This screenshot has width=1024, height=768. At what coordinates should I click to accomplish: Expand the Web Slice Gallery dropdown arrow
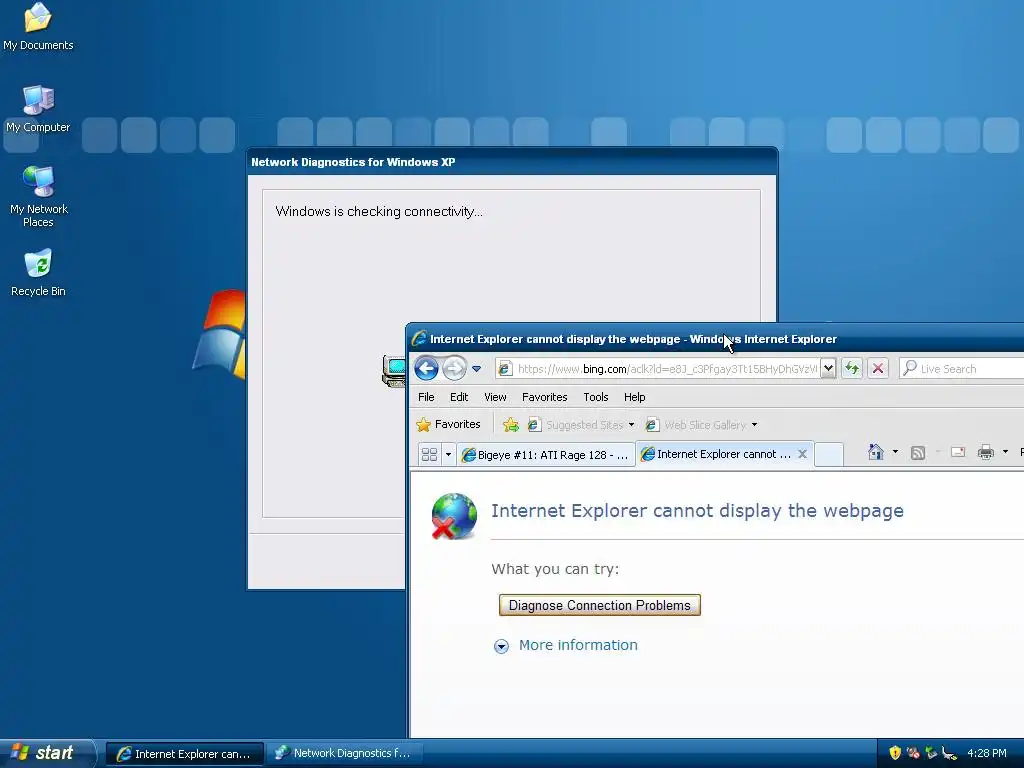[754, 425]
